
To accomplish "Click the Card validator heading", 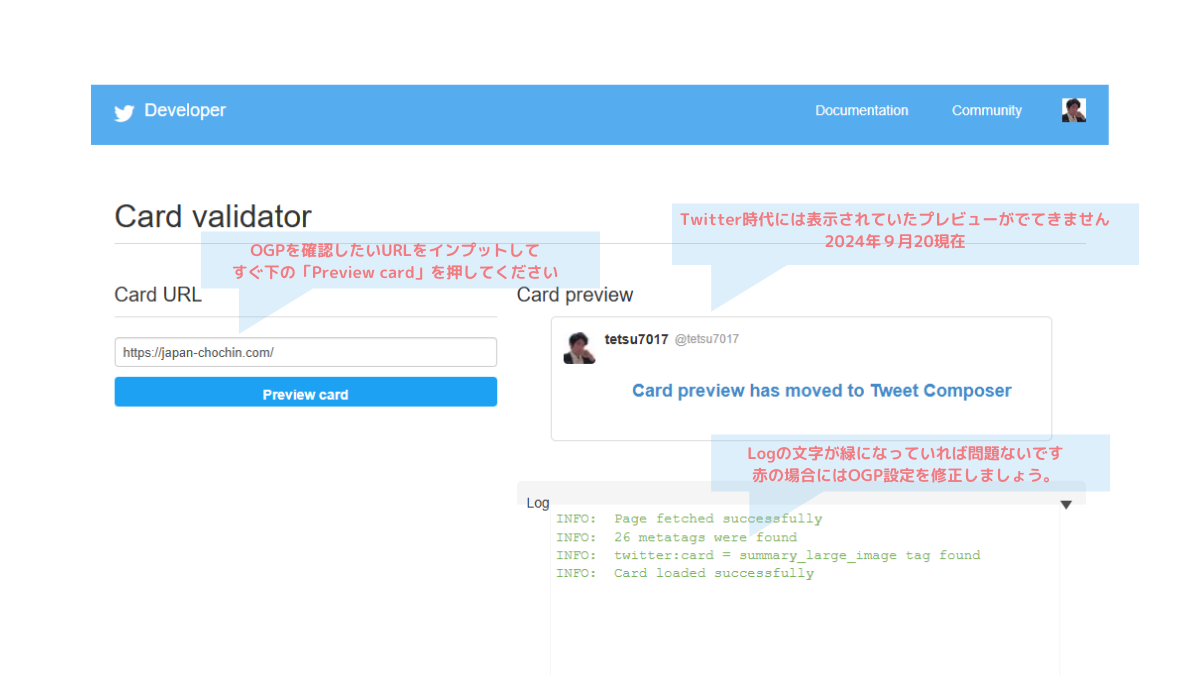I will (213, 216).
